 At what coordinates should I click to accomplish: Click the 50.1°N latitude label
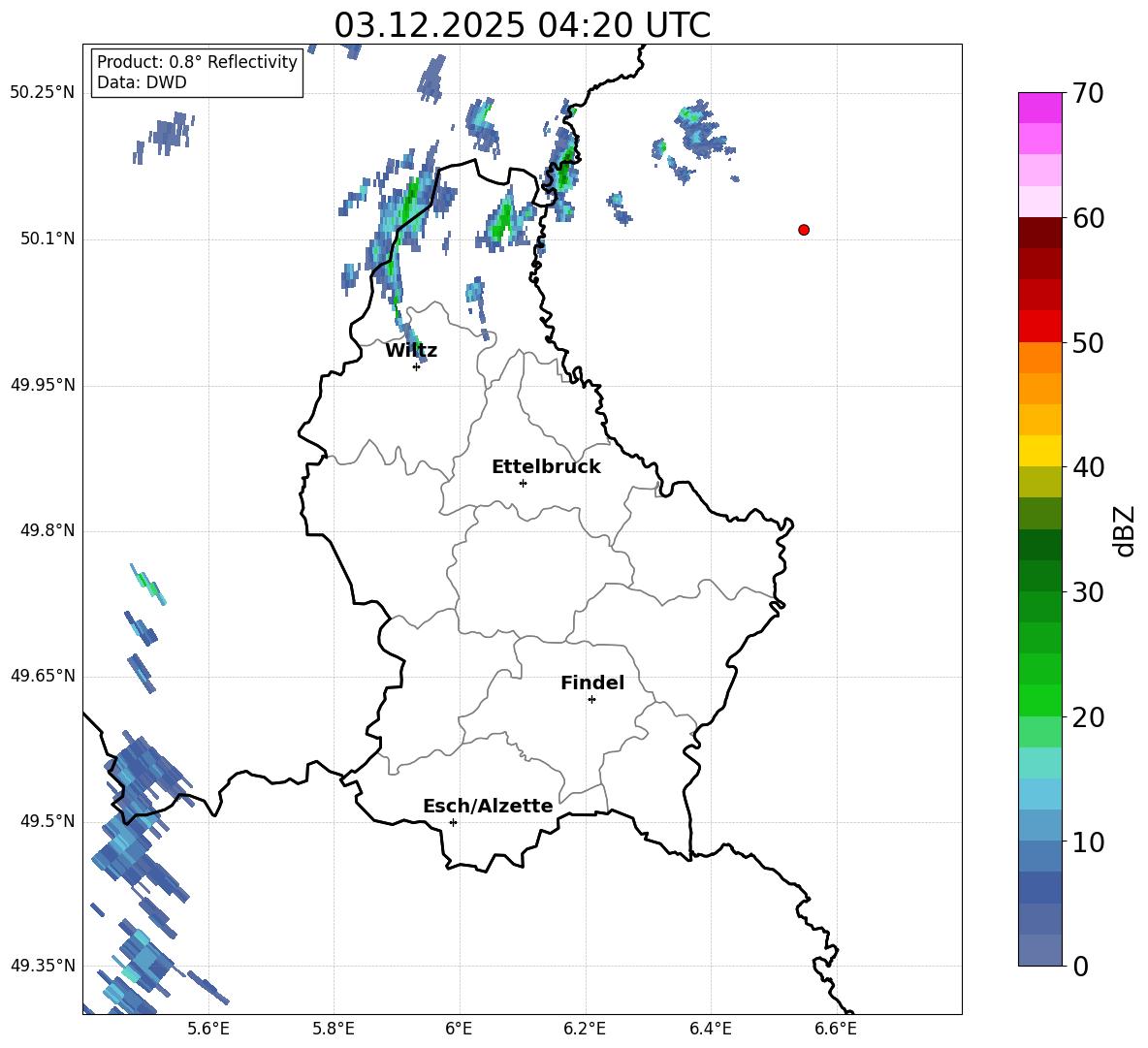pyautogui.click(x=48, y=239)
